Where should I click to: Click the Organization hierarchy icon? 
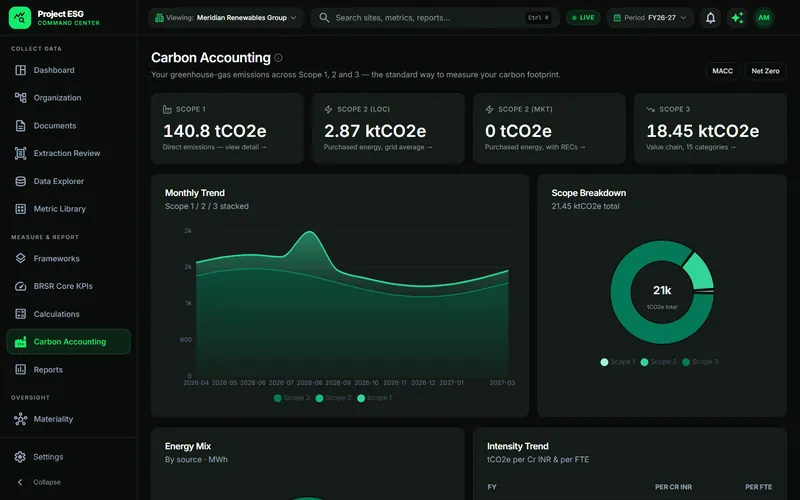20,97
